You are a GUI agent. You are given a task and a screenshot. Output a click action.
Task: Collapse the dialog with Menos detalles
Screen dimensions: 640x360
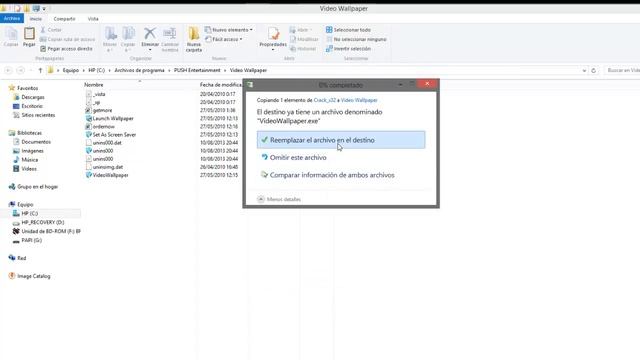279,199
